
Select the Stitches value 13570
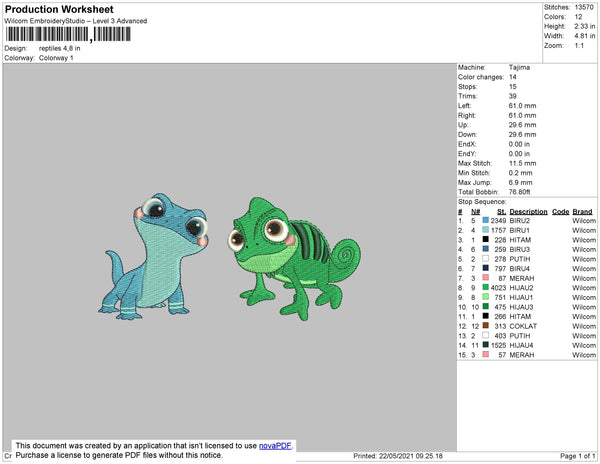[x=584, y=7]
